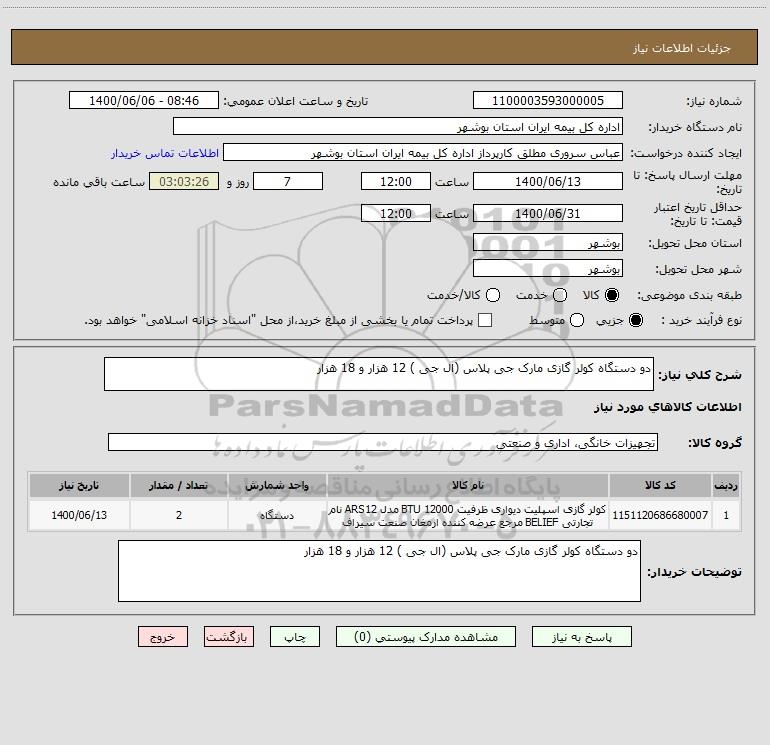Click the remaining time 03:03:26 field
The height and width of the screenshot is (745, 770).
[x=184, y=181]
